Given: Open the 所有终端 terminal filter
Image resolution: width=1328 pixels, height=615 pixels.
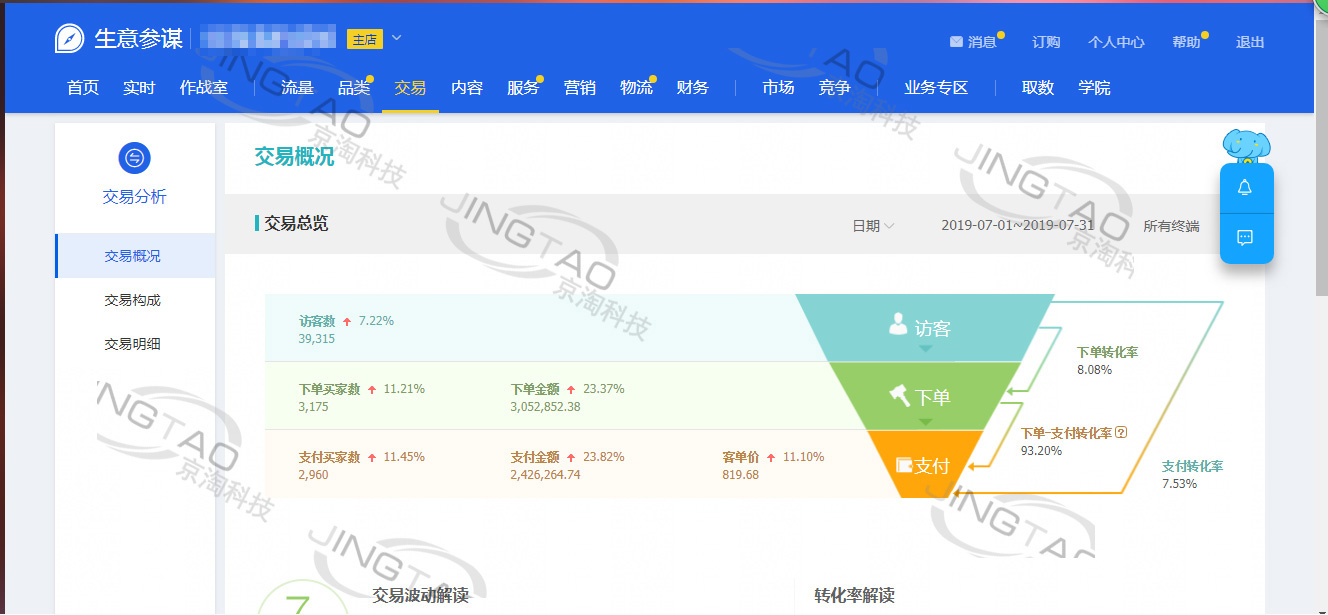Looking at the screenshot, I should pos(1171,226).
